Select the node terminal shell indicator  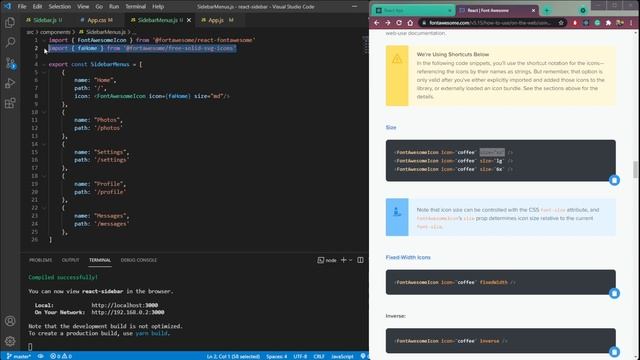point(327,260)
